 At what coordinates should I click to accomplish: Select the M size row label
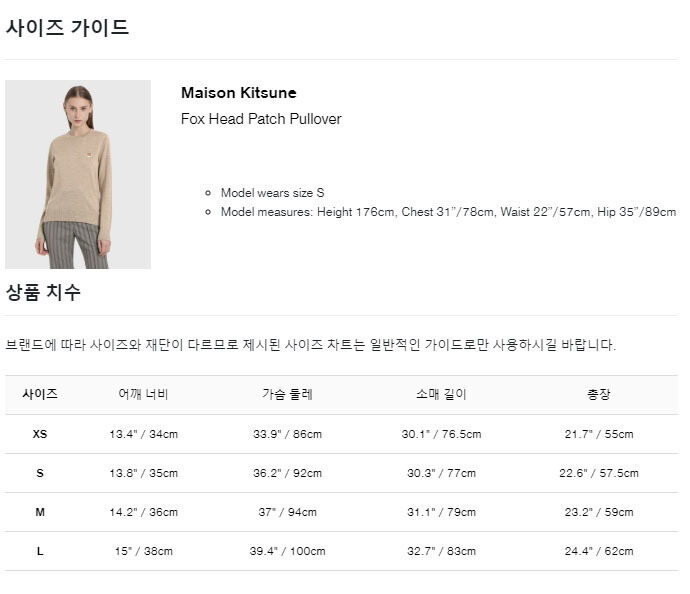coord(40,512)
